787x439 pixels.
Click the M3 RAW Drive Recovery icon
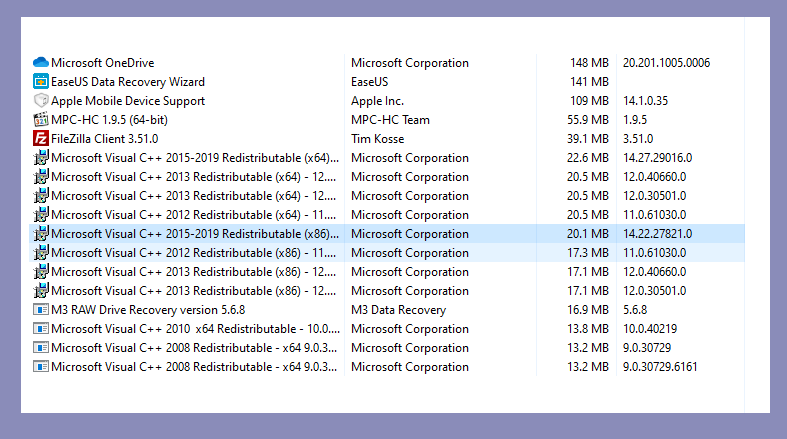pyautogui.click(x=41, y=310)
